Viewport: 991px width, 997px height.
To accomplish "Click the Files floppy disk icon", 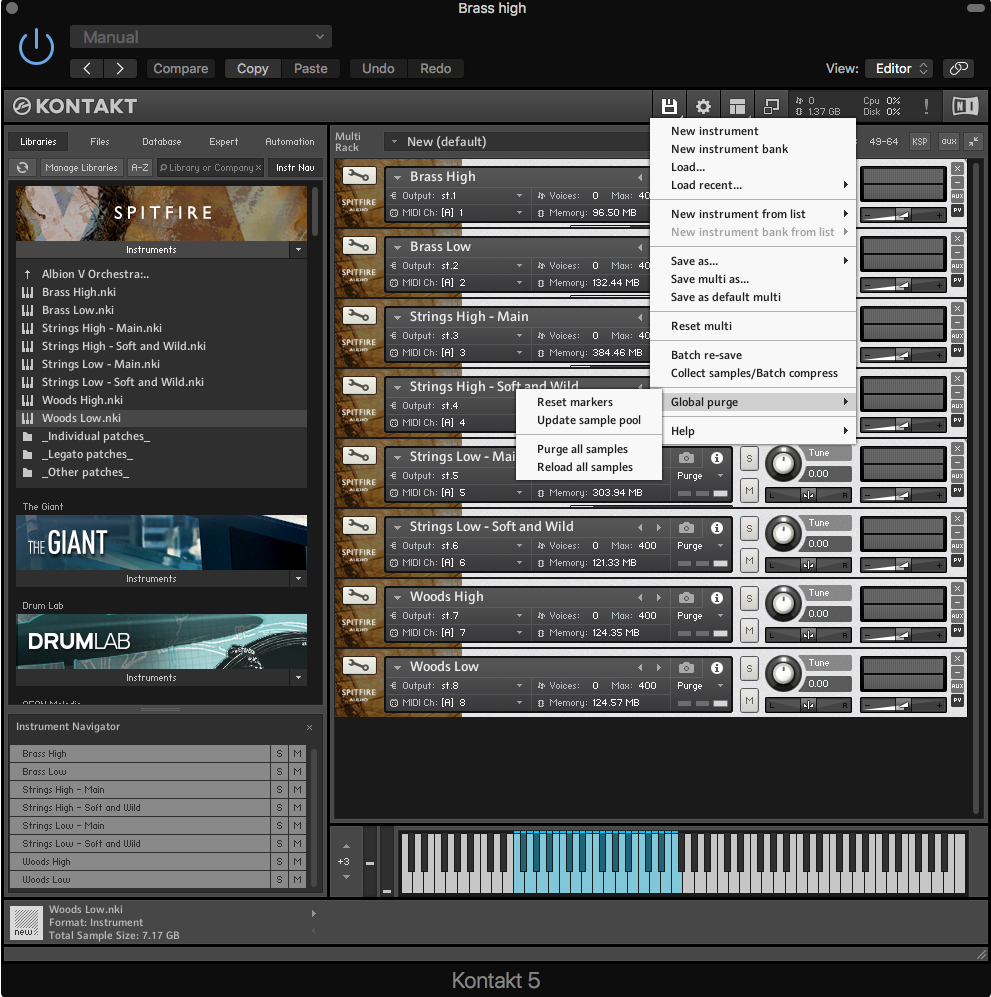I will [x=669, y=106].
